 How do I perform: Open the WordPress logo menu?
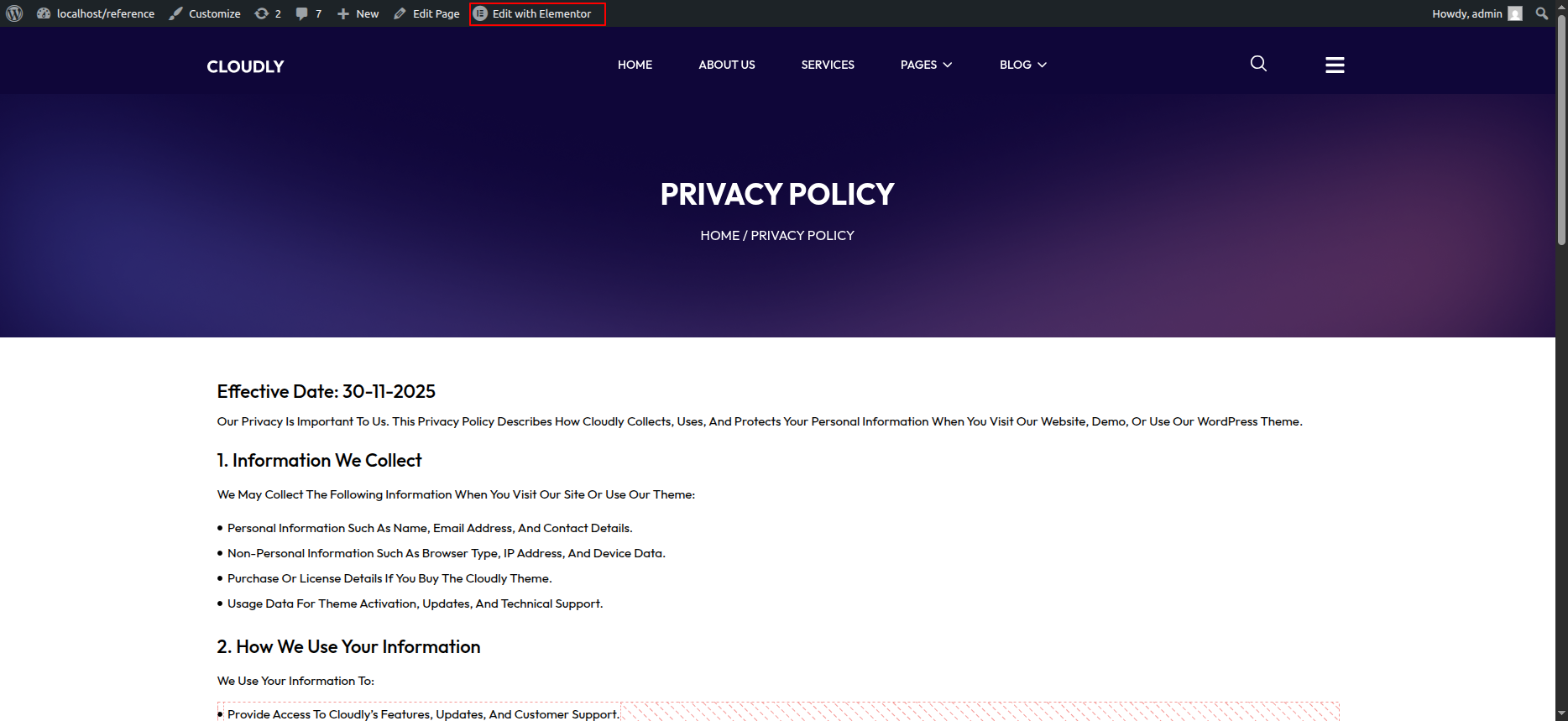coord(14,13)
